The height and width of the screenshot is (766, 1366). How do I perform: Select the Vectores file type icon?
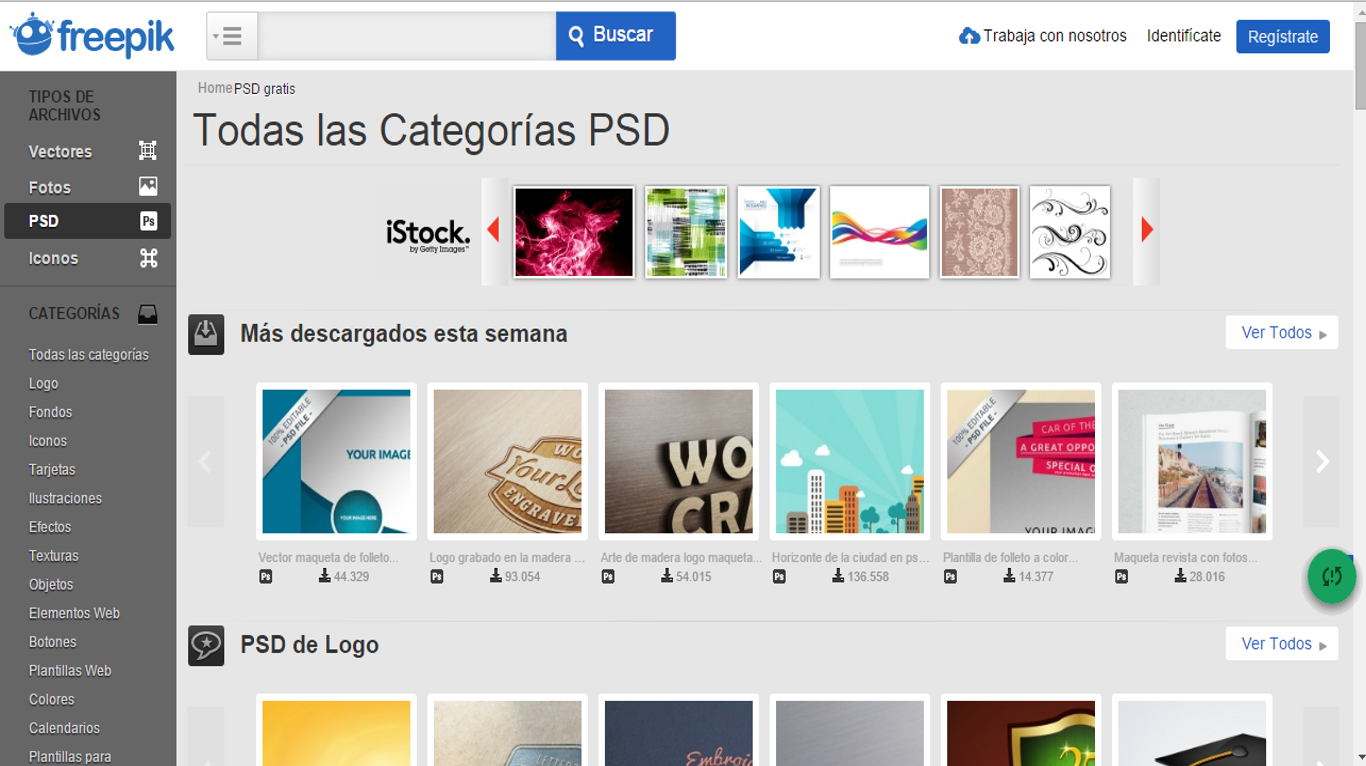[x=146, y=150]
